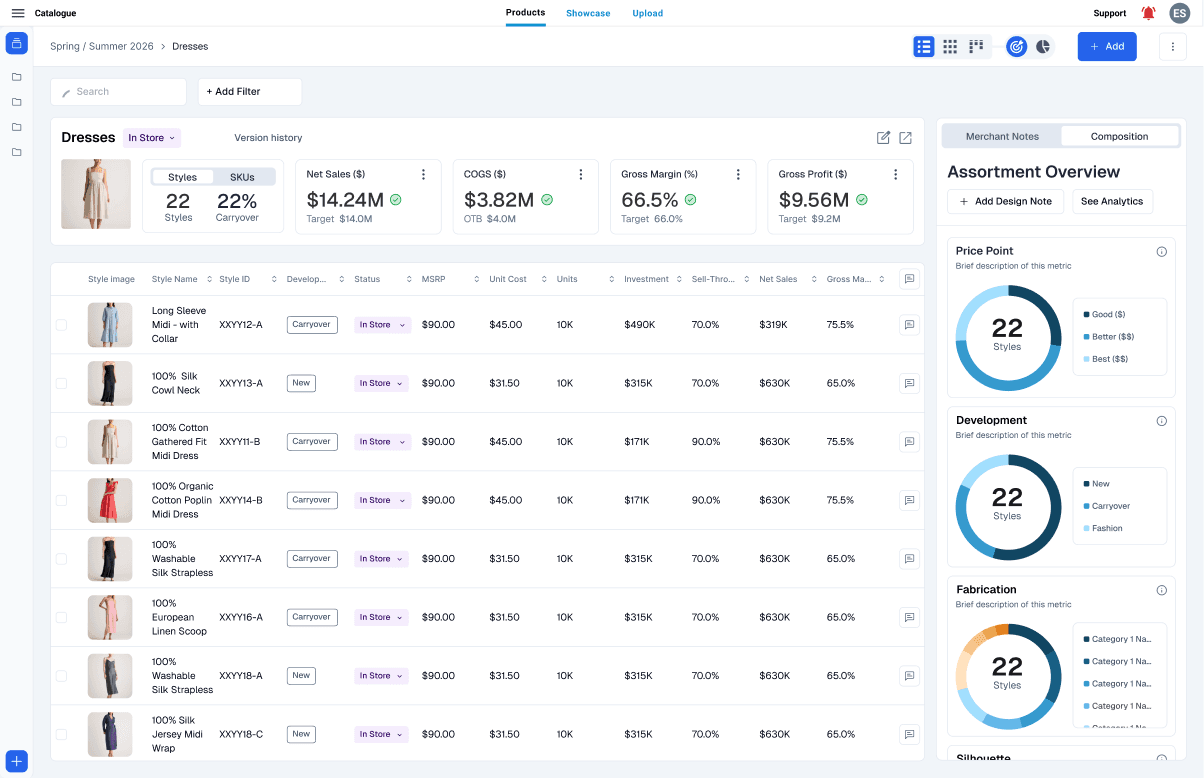Screen dimensions: 1204x778
Task: Open the kanban board view
Action: [x=975, y=46]
